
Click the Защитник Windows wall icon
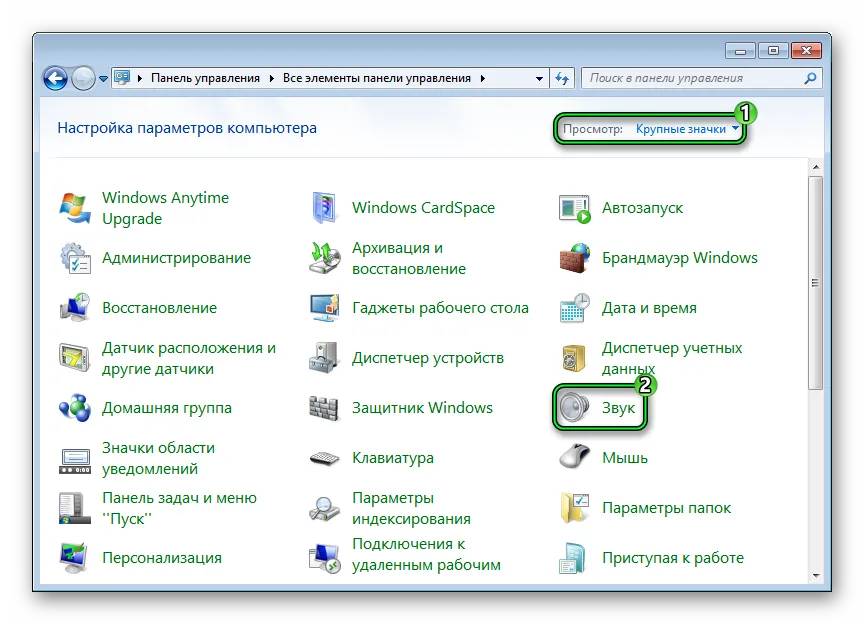click(325, 408)
